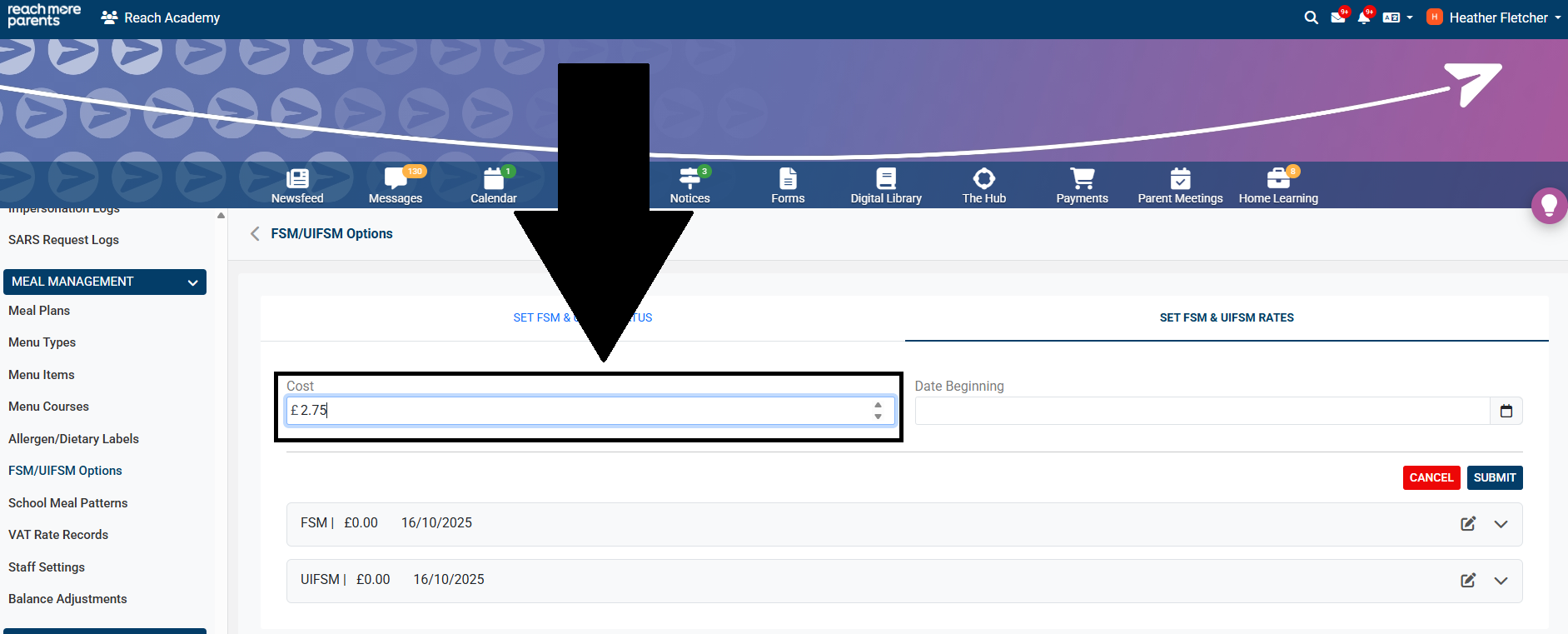Switch to SET FSM & UIFSM RATES tab
Image resolution: width=1568 pixels, height=634 pixels.
[x=1226, y=317]
